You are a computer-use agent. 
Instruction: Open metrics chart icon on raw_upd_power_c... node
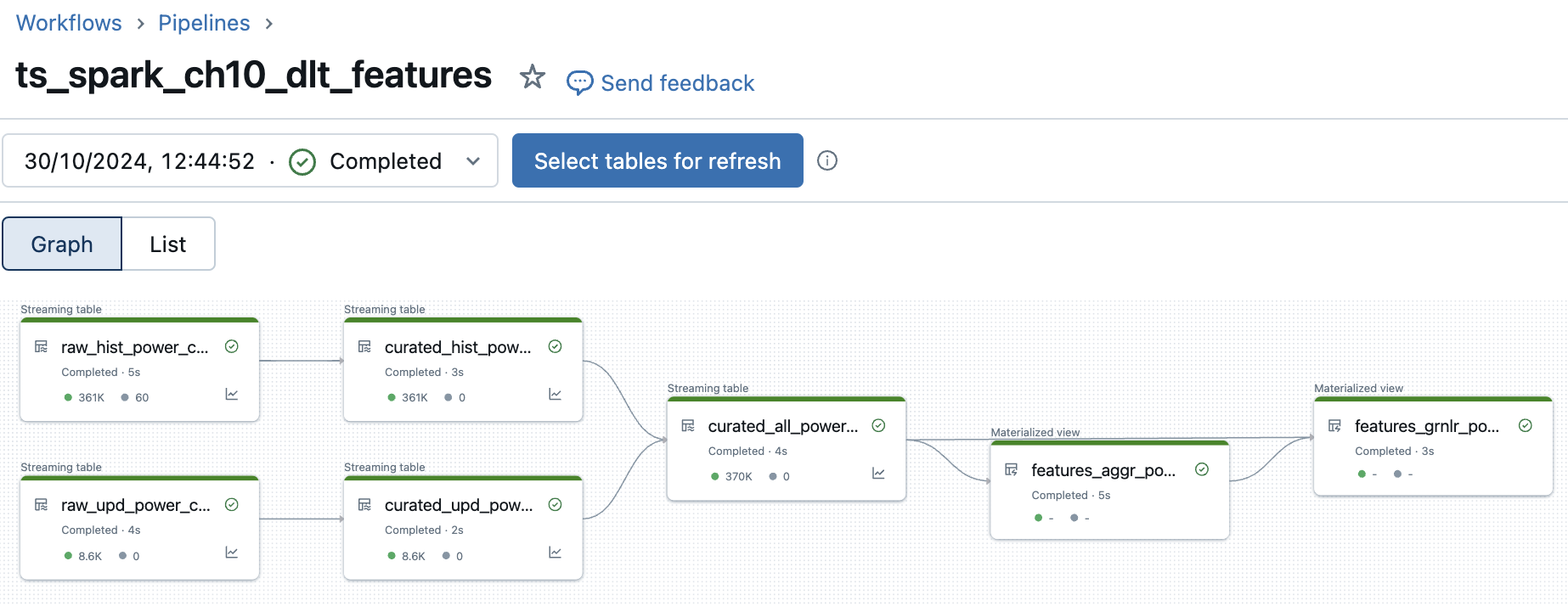click(x=232, y=553)
